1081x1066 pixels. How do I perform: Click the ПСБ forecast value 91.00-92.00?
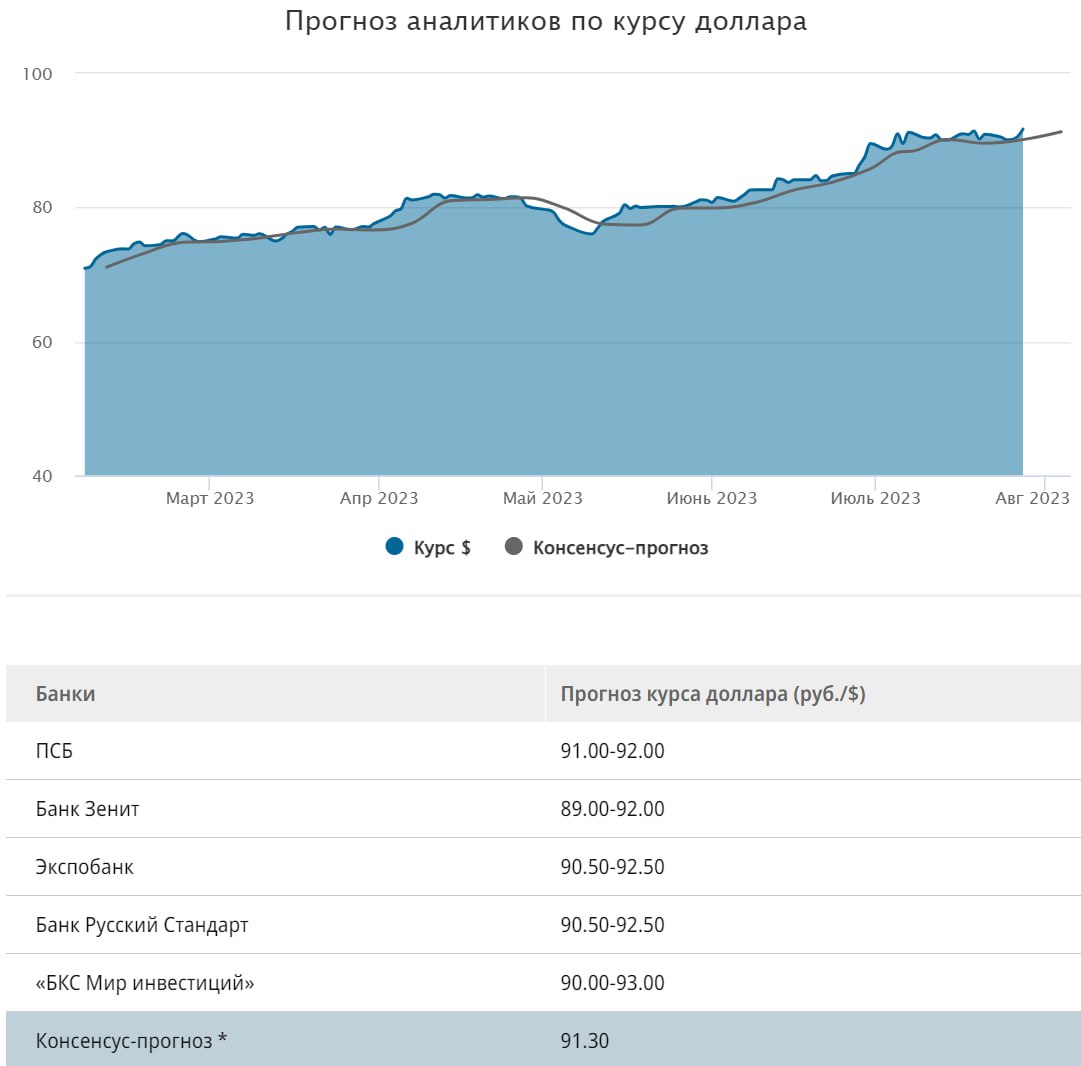pos(612,751)
